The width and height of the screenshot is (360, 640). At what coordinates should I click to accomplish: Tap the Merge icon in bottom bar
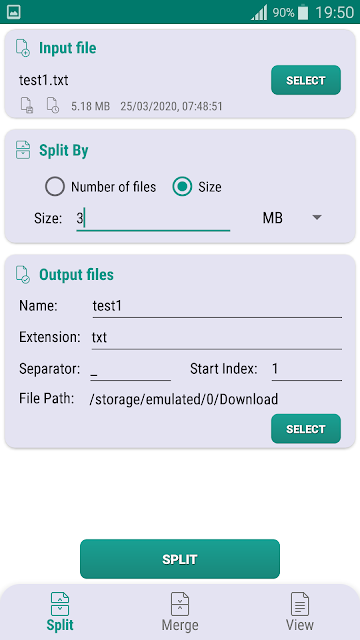click(180, 604)
